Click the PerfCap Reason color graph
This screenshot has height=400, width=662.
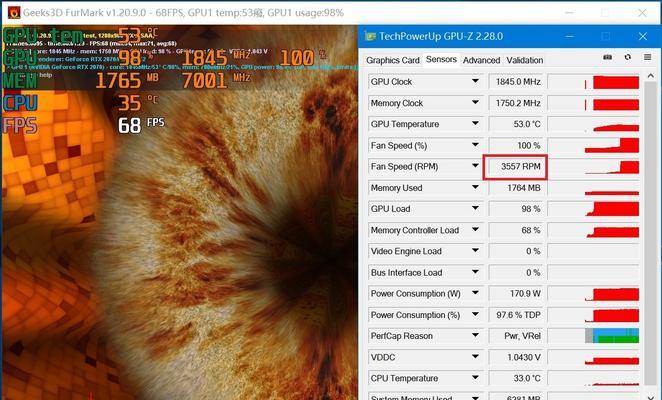(594, 336)
